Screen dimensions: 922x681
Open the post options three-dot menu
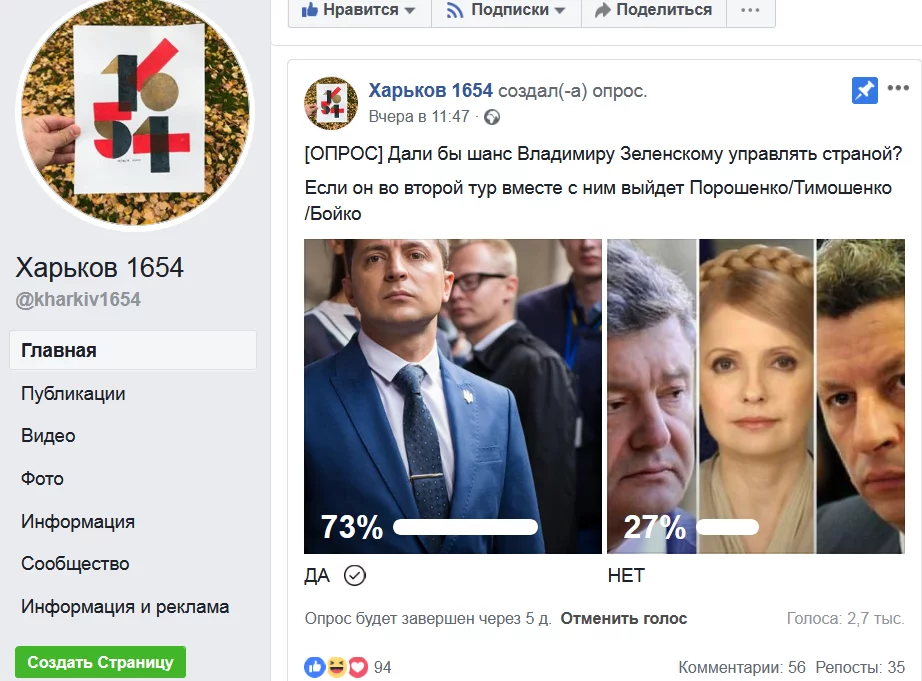(898, 88)
